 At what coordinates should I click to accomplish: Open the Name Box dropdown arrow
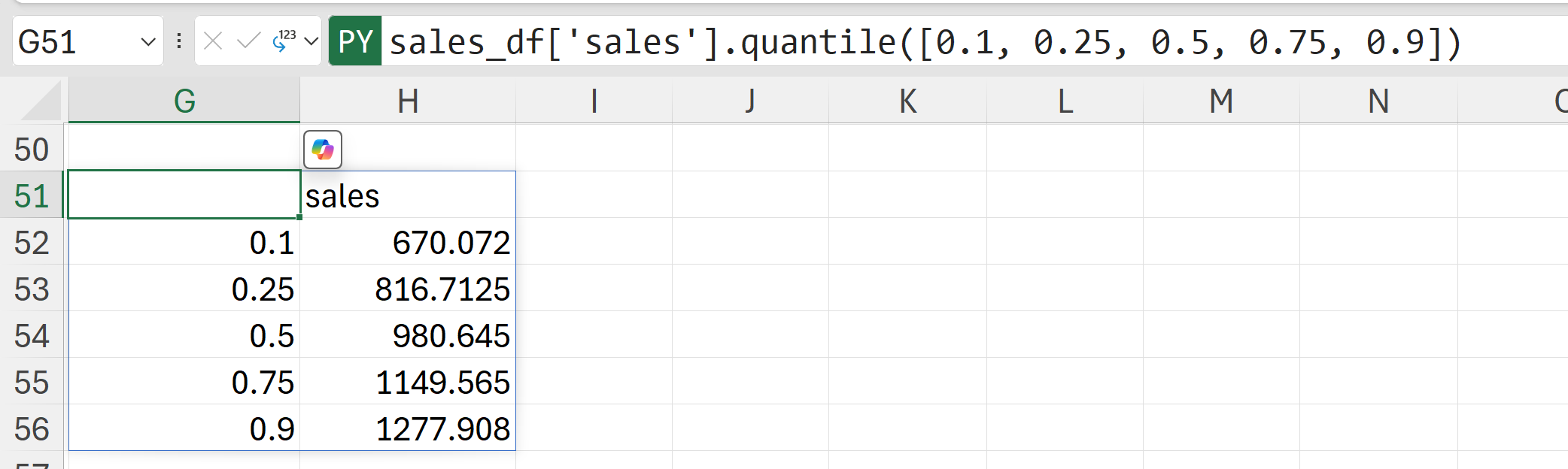(x=148, y=42)
